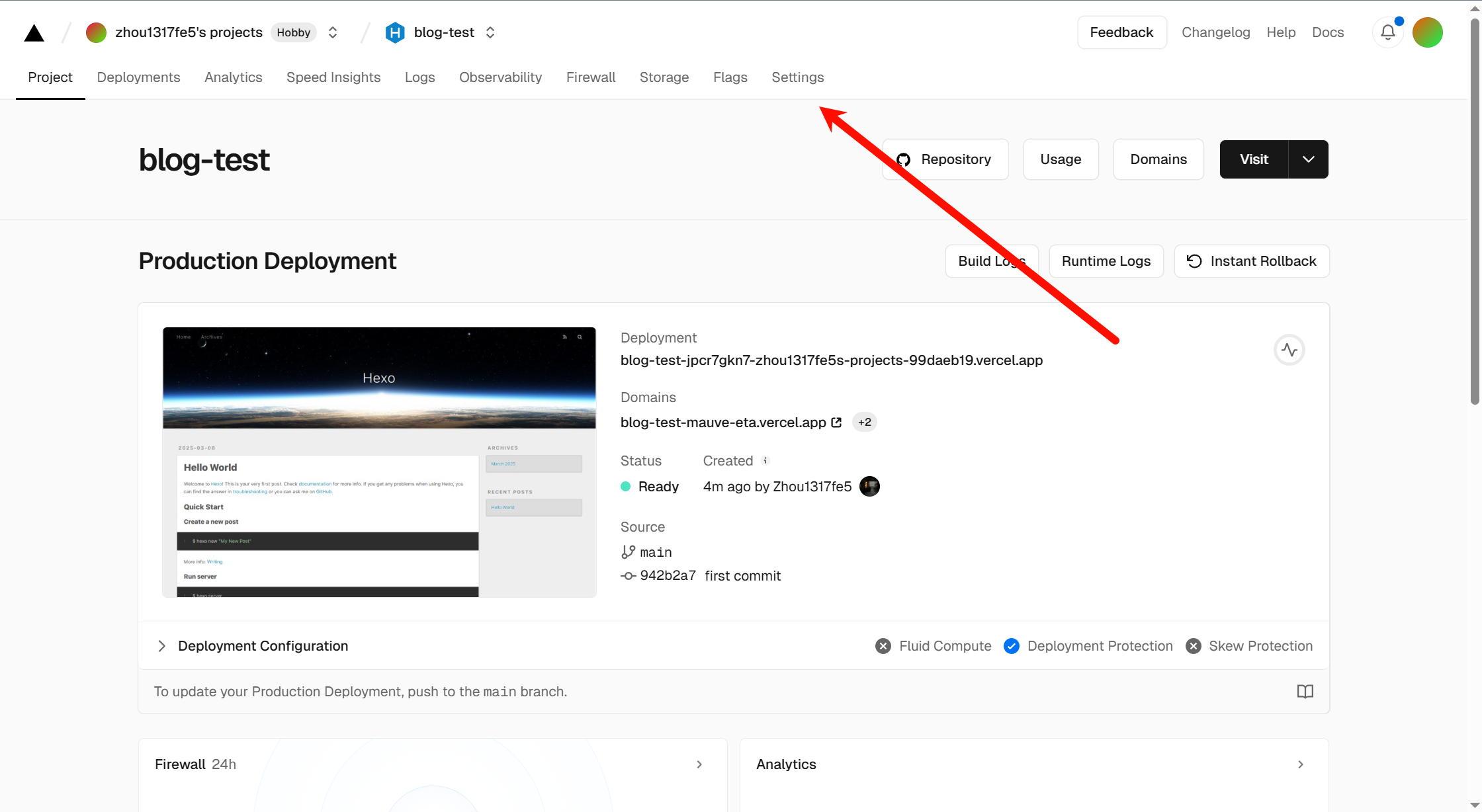
Task: Open the Changelog link
Action: click(1216, 32)
